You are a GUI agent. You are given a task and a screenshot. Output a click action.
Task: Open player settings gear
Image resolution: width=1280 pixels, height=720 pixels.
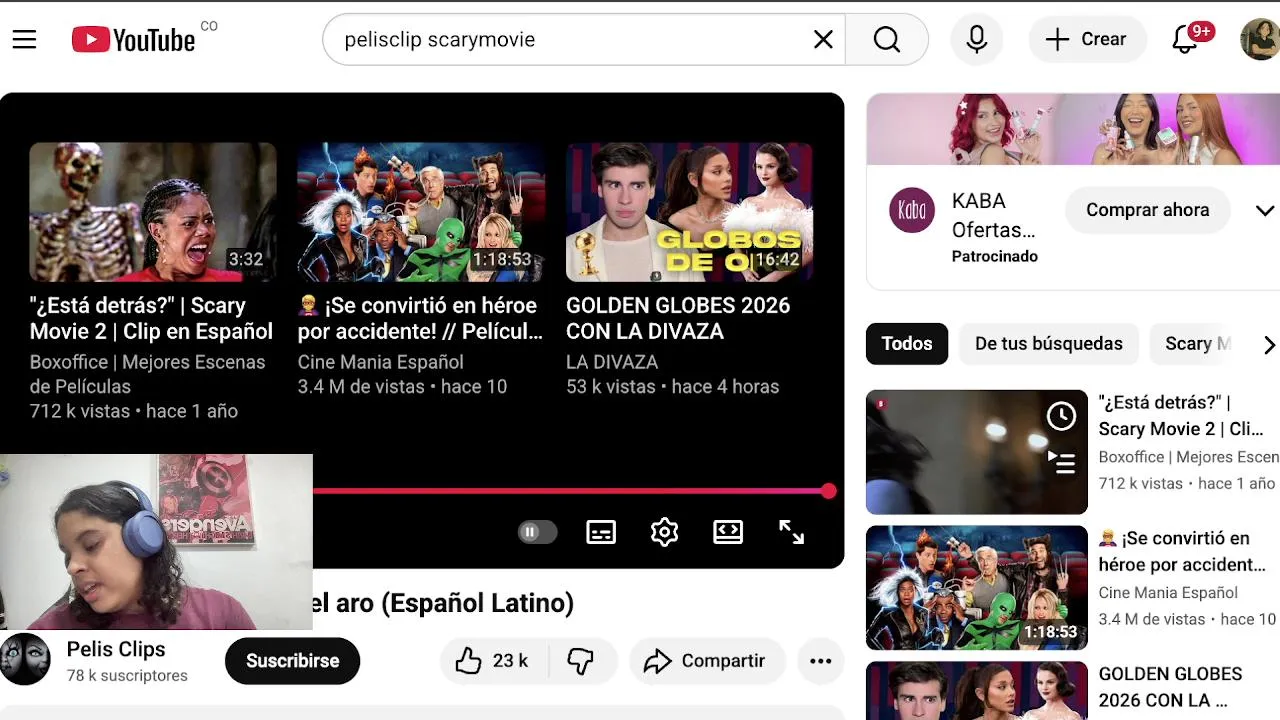(665, 533)
